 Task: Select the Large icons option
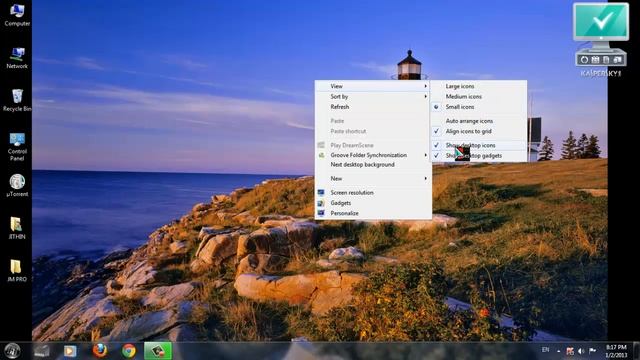tap(479, 86)
